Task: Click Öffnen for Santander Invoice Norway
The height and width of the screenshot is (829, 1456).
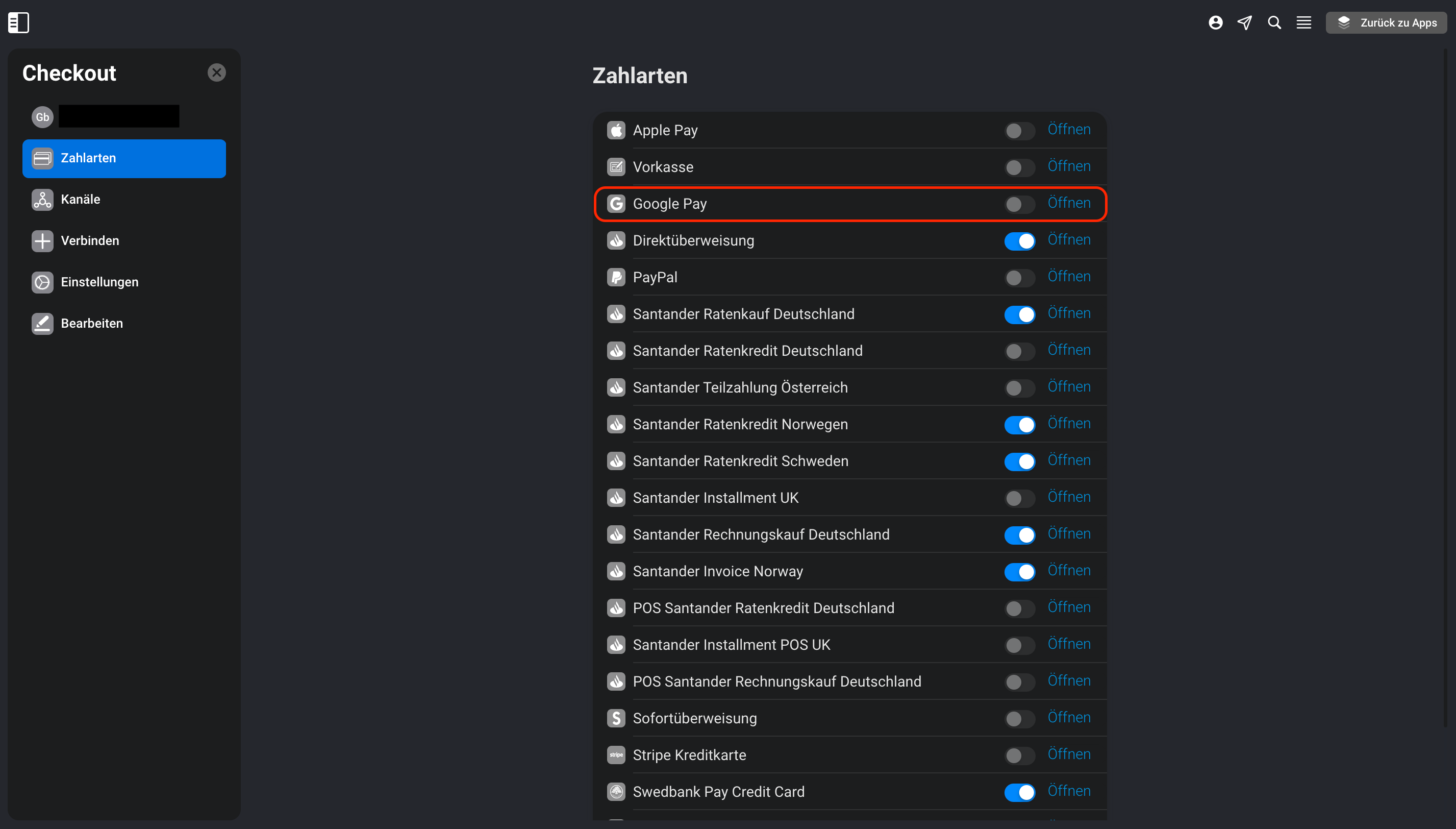Action: tap(1069, 571)
